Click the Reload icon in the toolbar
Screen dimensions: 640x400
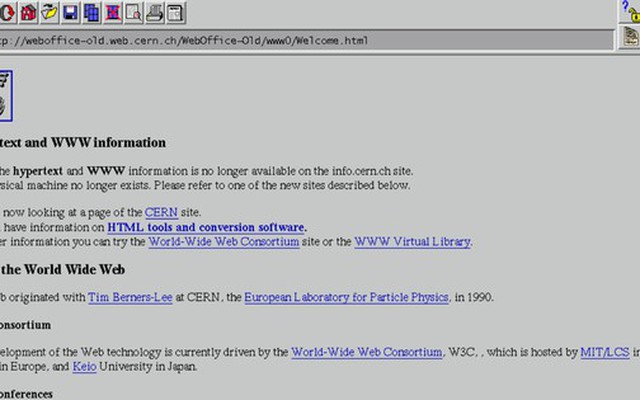pyautogui.click(x=8, y=13)
